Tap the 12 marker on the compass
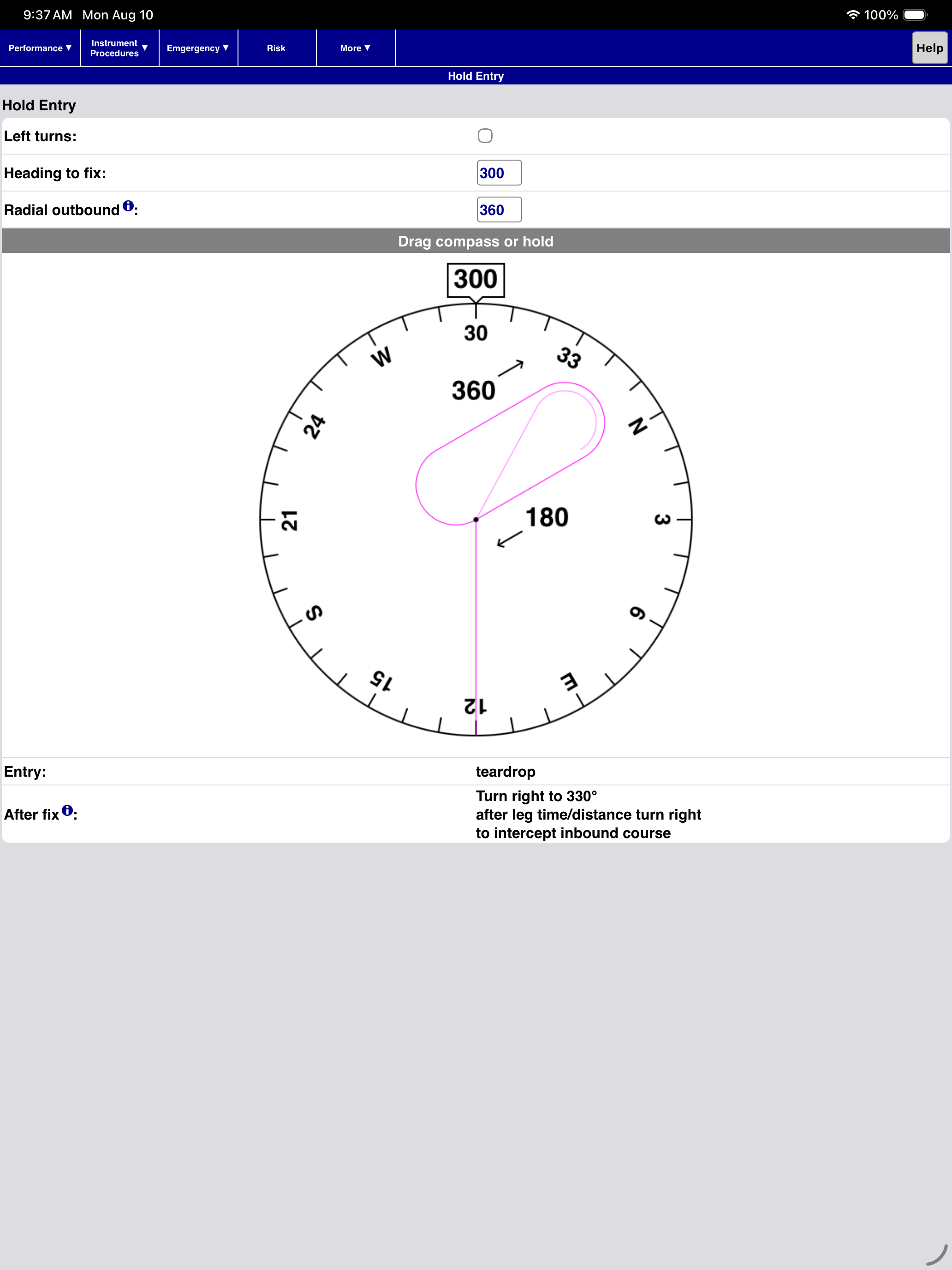The width and height of the screenshot is (952, 1270). (476, 706)
